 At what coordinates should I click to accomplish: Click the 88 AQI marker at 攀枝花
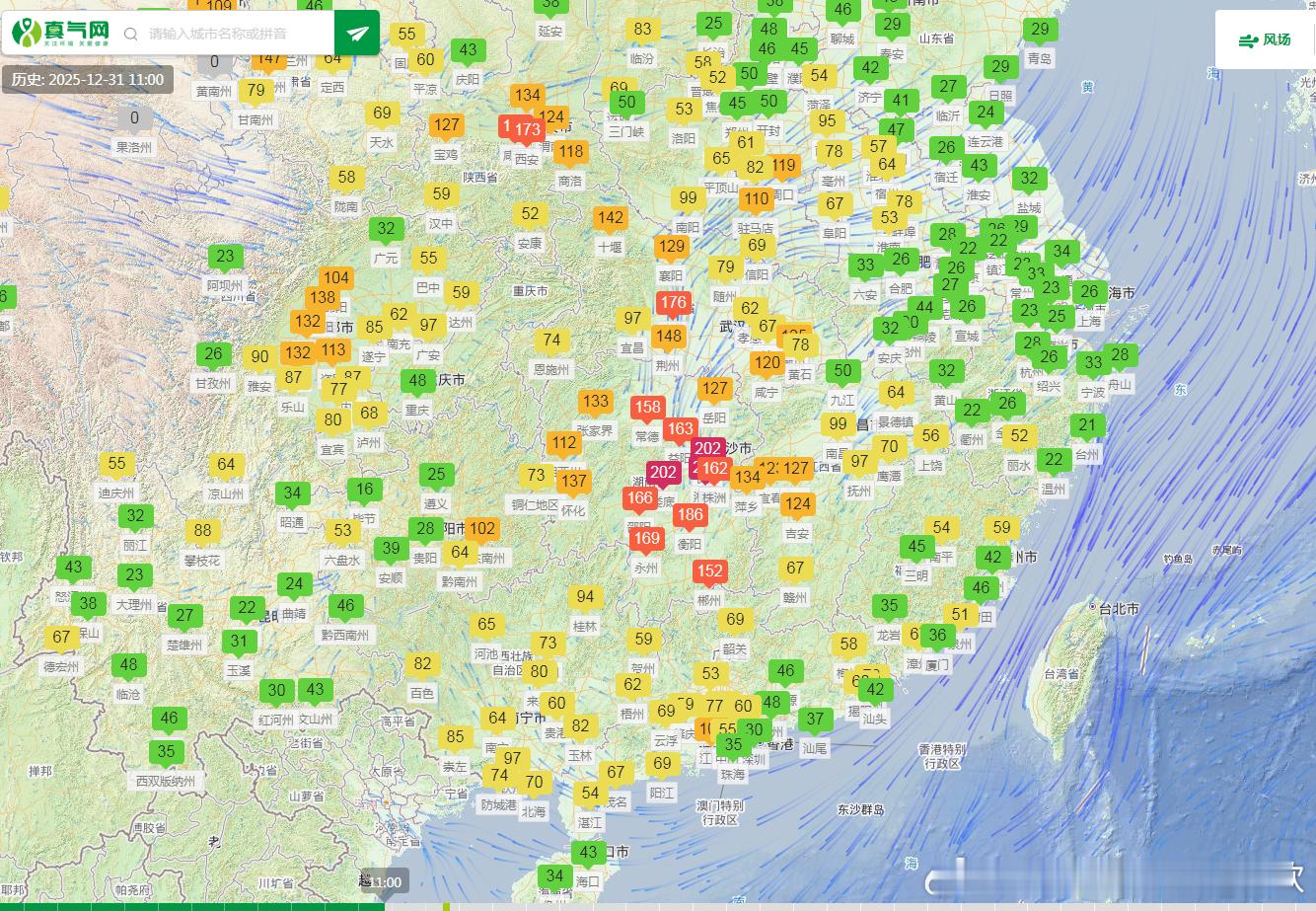coord(202,531)
